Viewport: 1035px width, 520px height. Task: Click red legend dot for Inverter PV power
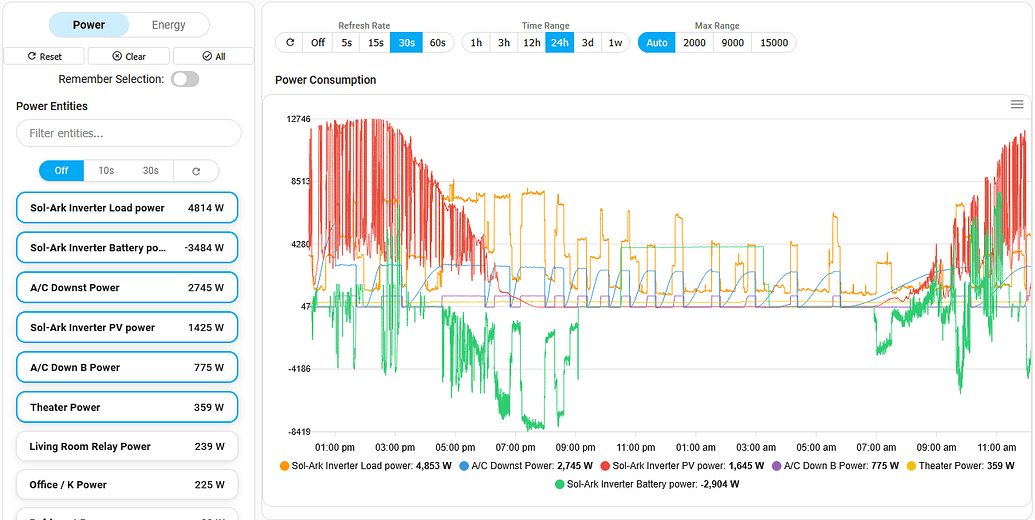tap(605, 466)
